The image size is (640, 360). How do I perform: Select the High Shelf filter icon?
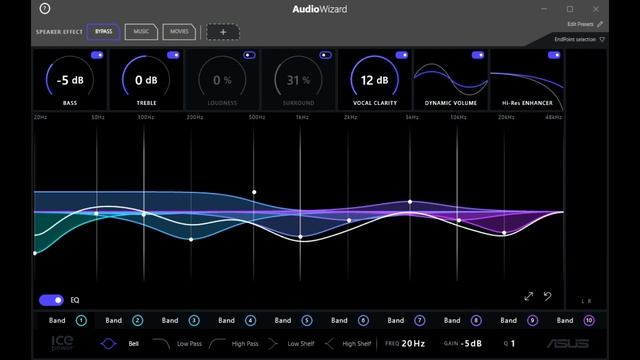coord(329,344)
